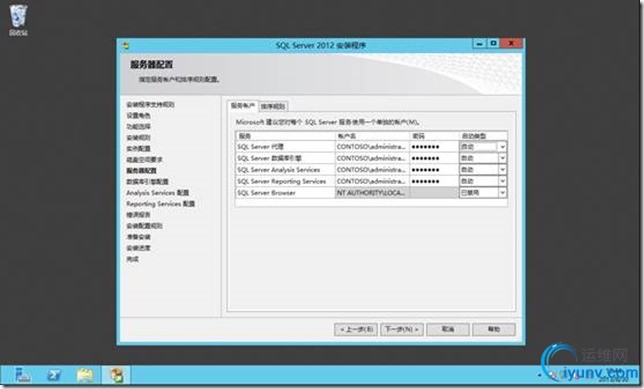The image size is (644, 389).
Task: Select 数据库引擎配置 step in sidebar
Action: pyautogui.click(x=147, y=182)
